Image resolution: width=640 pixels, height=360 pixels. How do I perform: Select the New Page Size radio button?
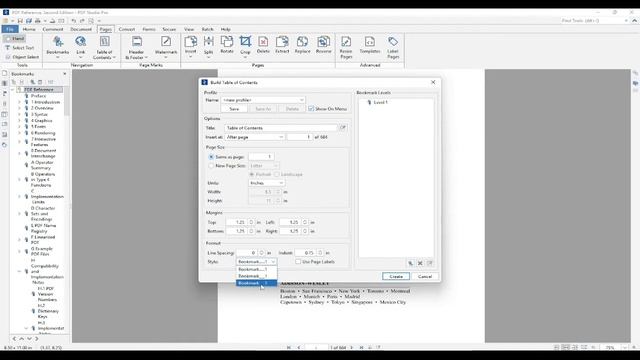[x=211, y=166]
